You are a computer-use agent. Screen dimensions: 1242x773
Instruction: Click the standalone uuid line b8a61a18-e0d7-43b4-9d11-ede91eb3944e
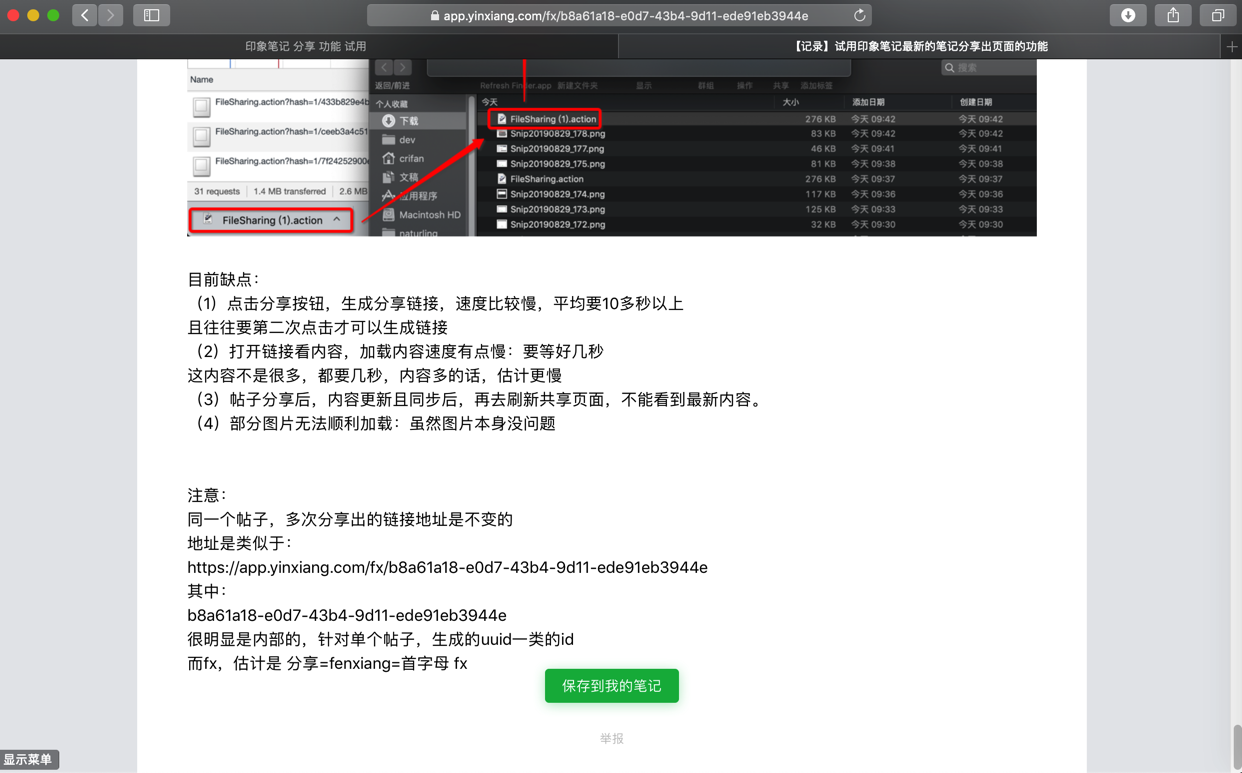click(347, 615)
